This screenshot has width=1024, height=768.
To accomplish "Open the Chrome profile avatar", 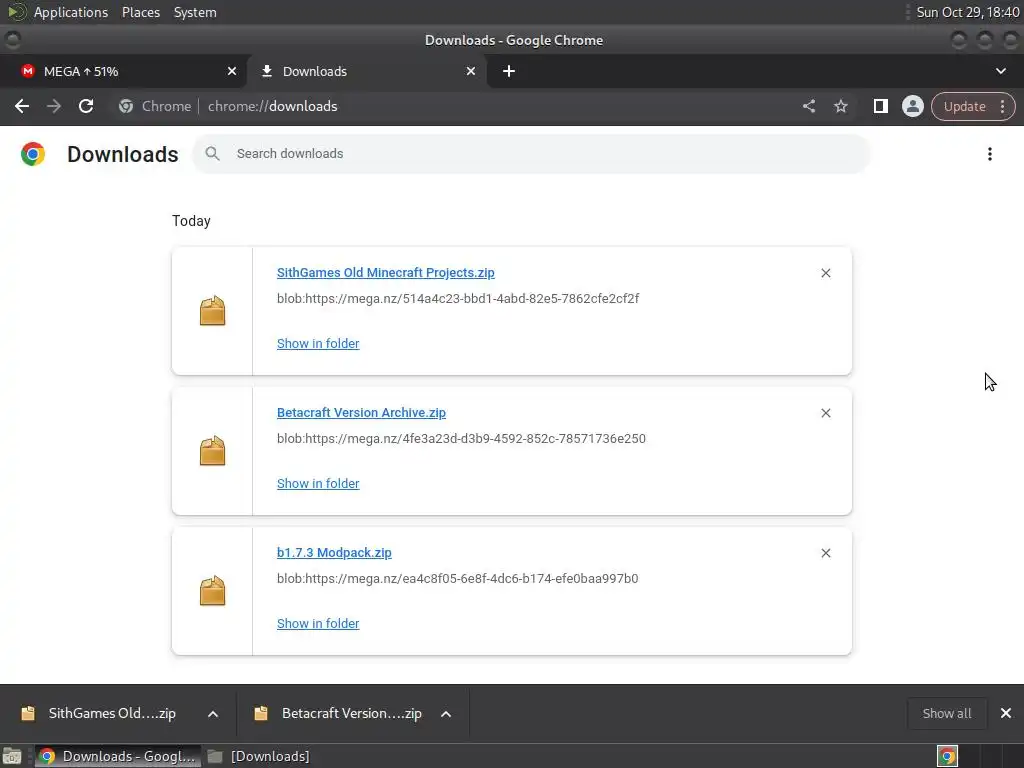I will [x=913, y=106].
